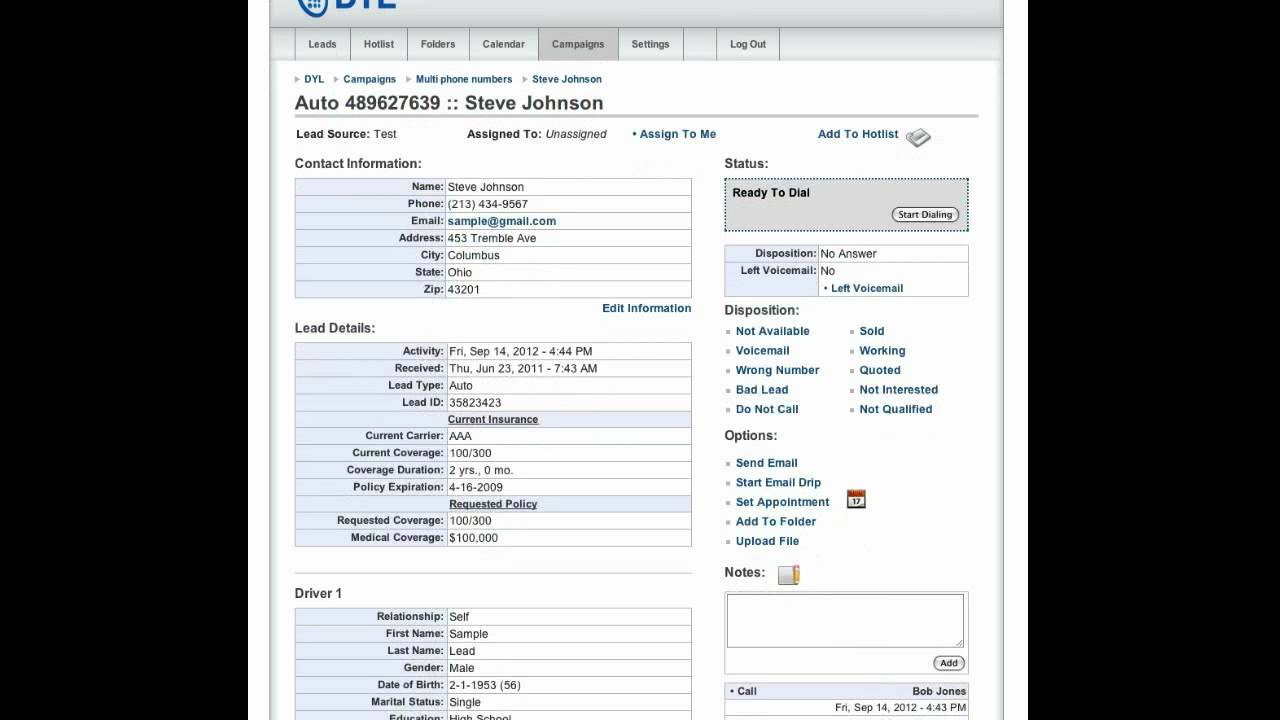The image size is (1280, 720).
Task: Click Date of Birth value 2-1-1953
Action: 485,685
